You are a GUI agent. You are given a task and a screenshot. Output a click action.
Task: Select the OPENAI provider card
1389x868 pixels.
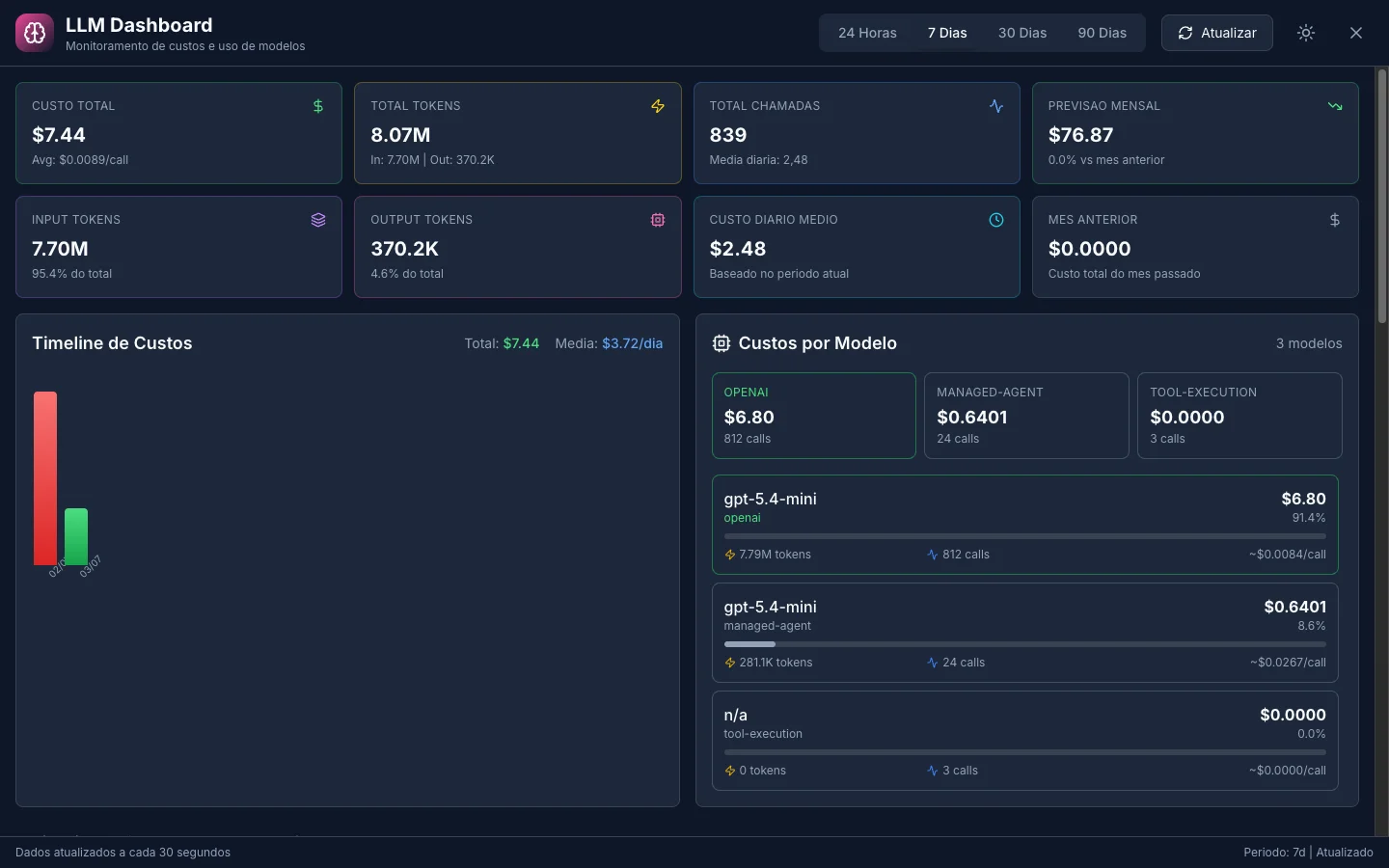pyautogui.click(x=814, y=416)
